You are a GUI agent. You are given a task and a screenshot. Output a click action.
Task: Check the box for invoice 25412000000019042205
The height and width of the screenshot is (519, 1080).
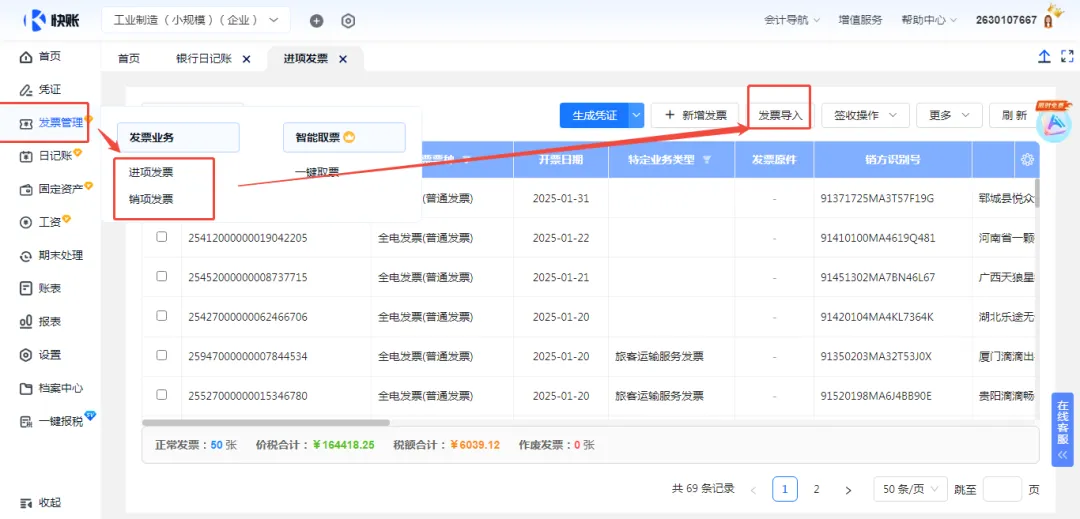(162, 237)
